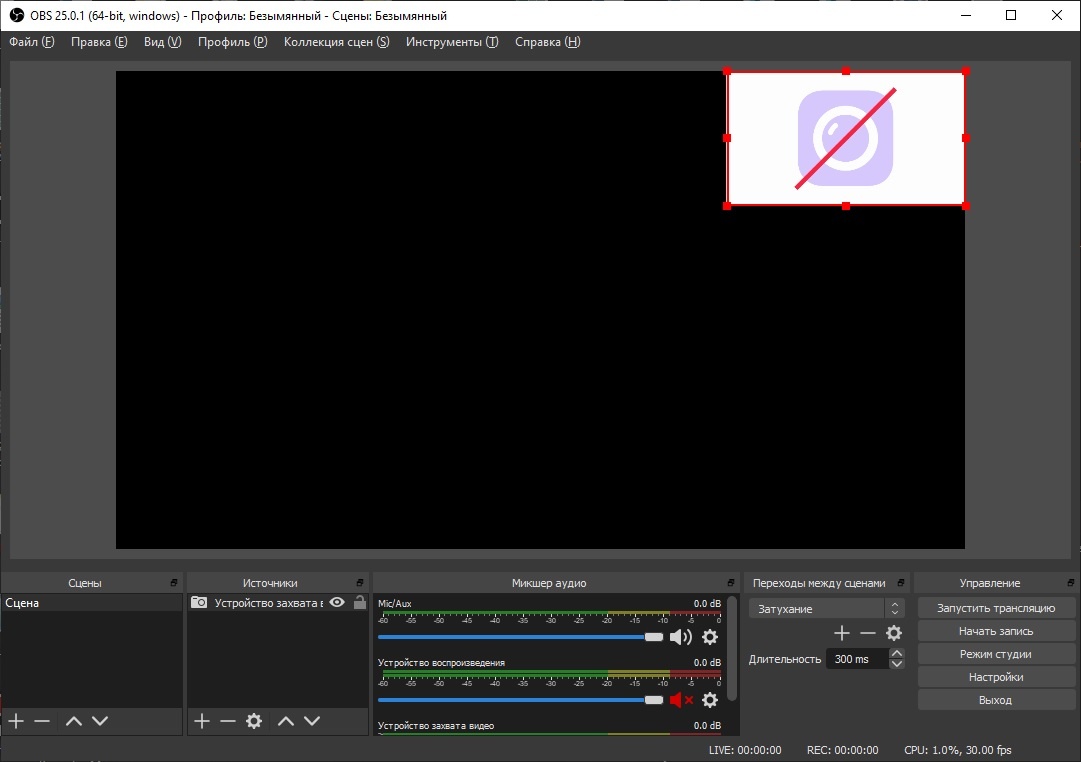Click the Выход button
The image size is (1081, 762).
[996, 700]
